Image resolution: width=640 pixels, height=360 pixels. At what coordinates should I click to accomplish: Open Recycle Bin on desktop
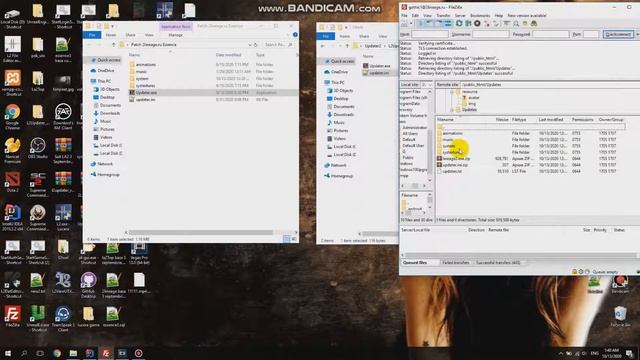pos(620,316)
